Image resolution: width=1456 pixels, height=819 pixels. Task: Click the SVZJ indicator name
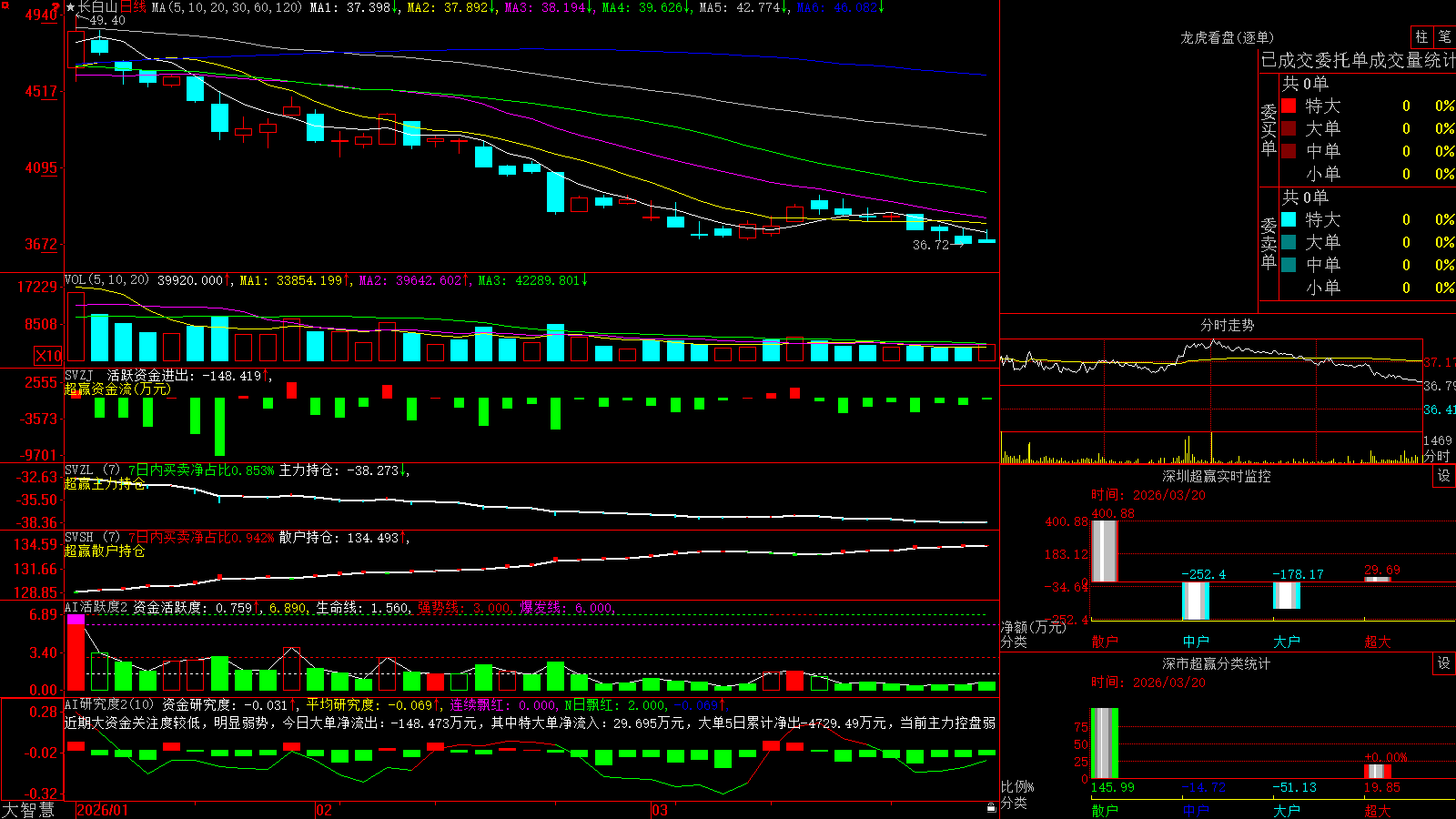click(x=79, y=375)
